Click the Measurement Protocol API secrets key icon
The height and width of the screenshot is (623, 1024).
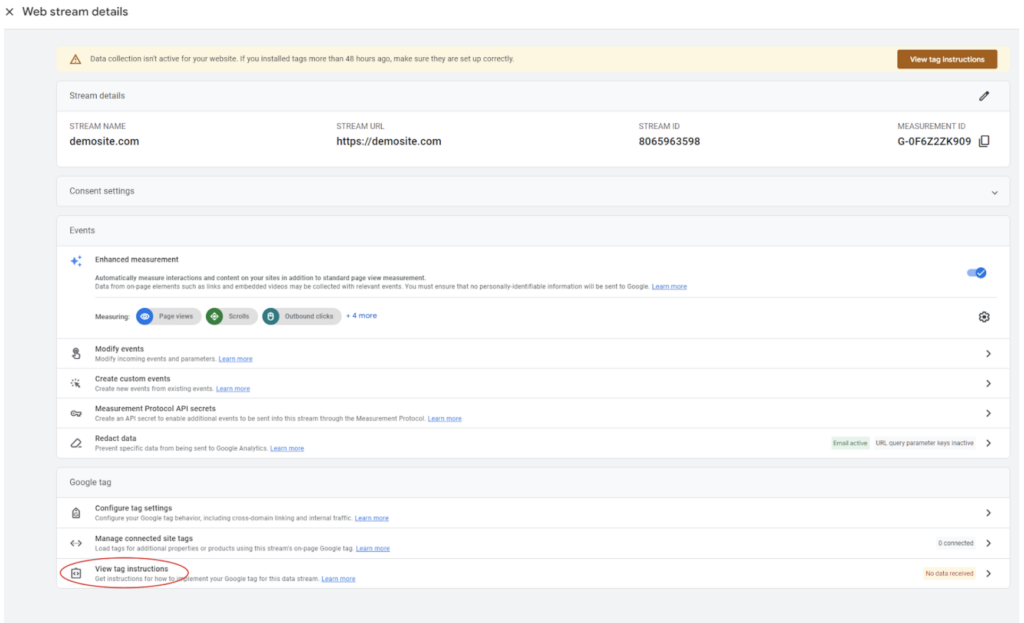point(76,413)
